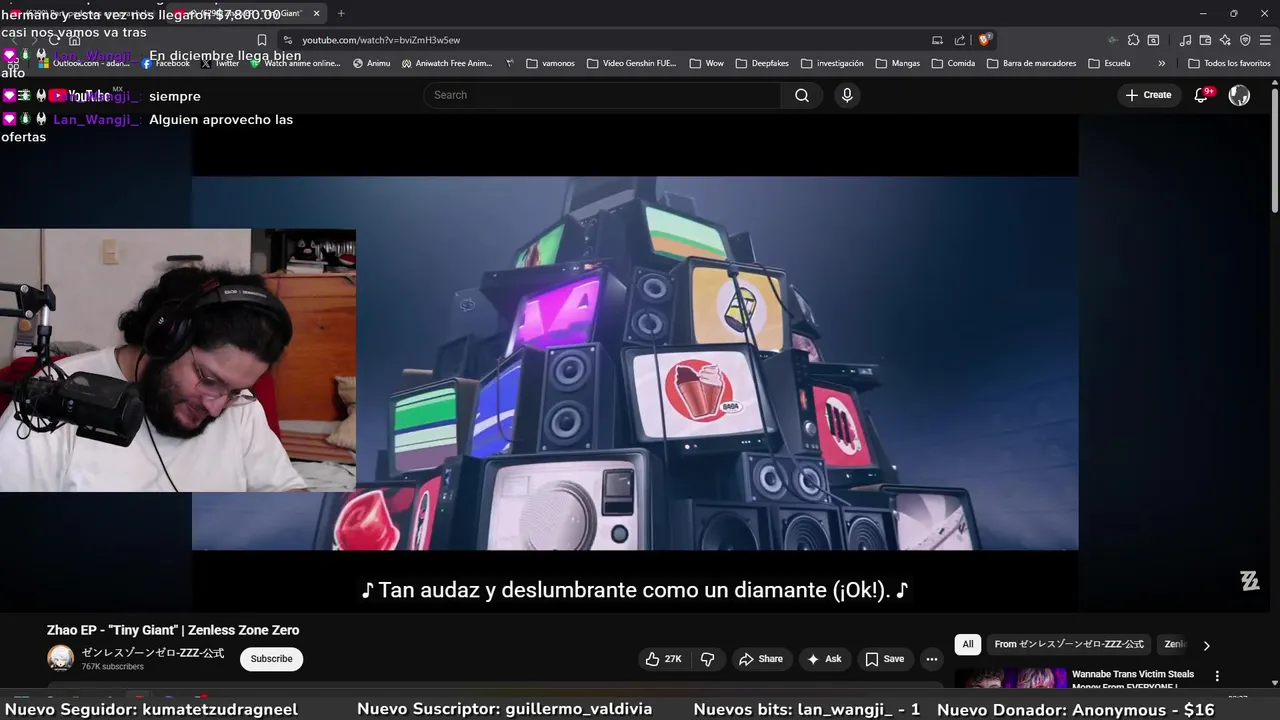Expand the Video Genshin FUE bookmark folder
1280x720 pixels.
tap(631, 63)
